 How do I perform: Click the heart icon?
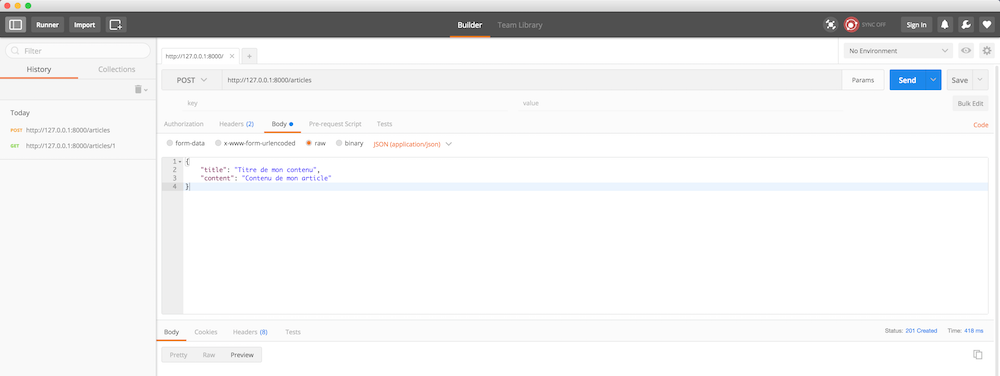(986, 25)
